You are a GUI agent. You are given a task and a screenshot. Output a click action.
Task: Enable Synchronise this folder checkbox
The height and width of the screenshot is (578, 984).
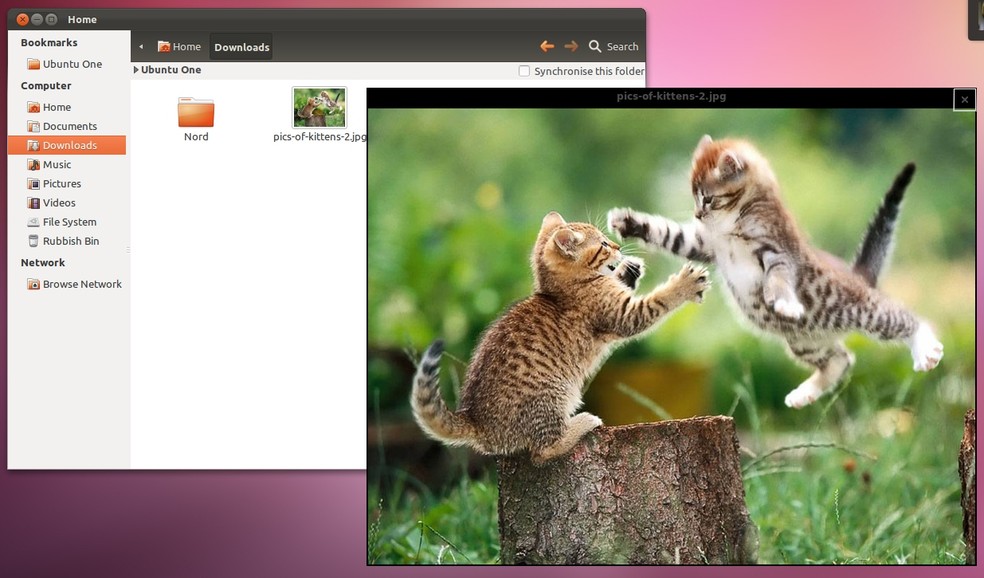(524, 71)
